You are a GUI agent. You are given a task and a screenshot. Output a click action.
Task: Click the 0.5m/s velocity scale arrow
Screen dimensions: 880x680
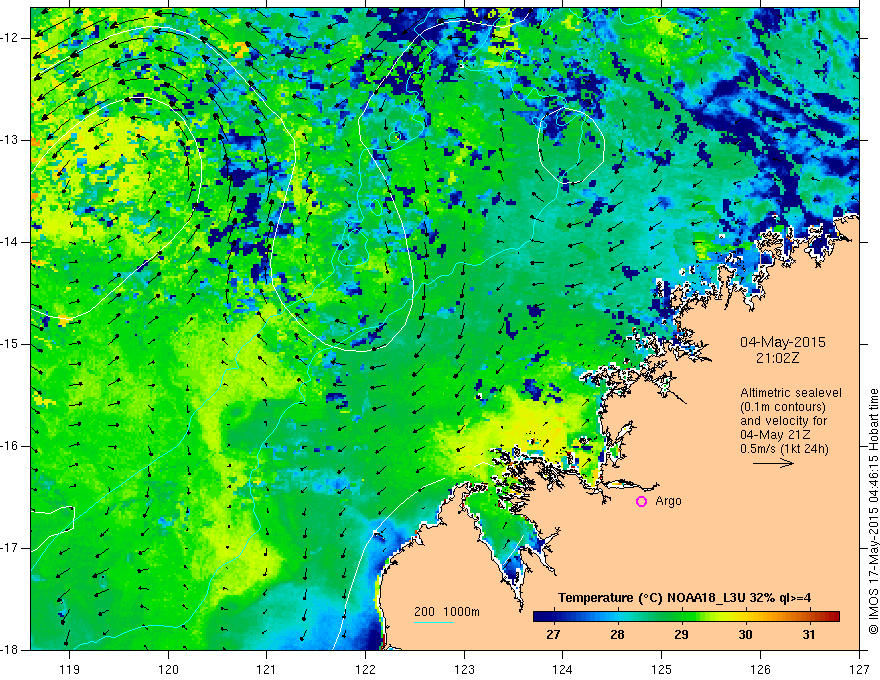pos(773,463)
